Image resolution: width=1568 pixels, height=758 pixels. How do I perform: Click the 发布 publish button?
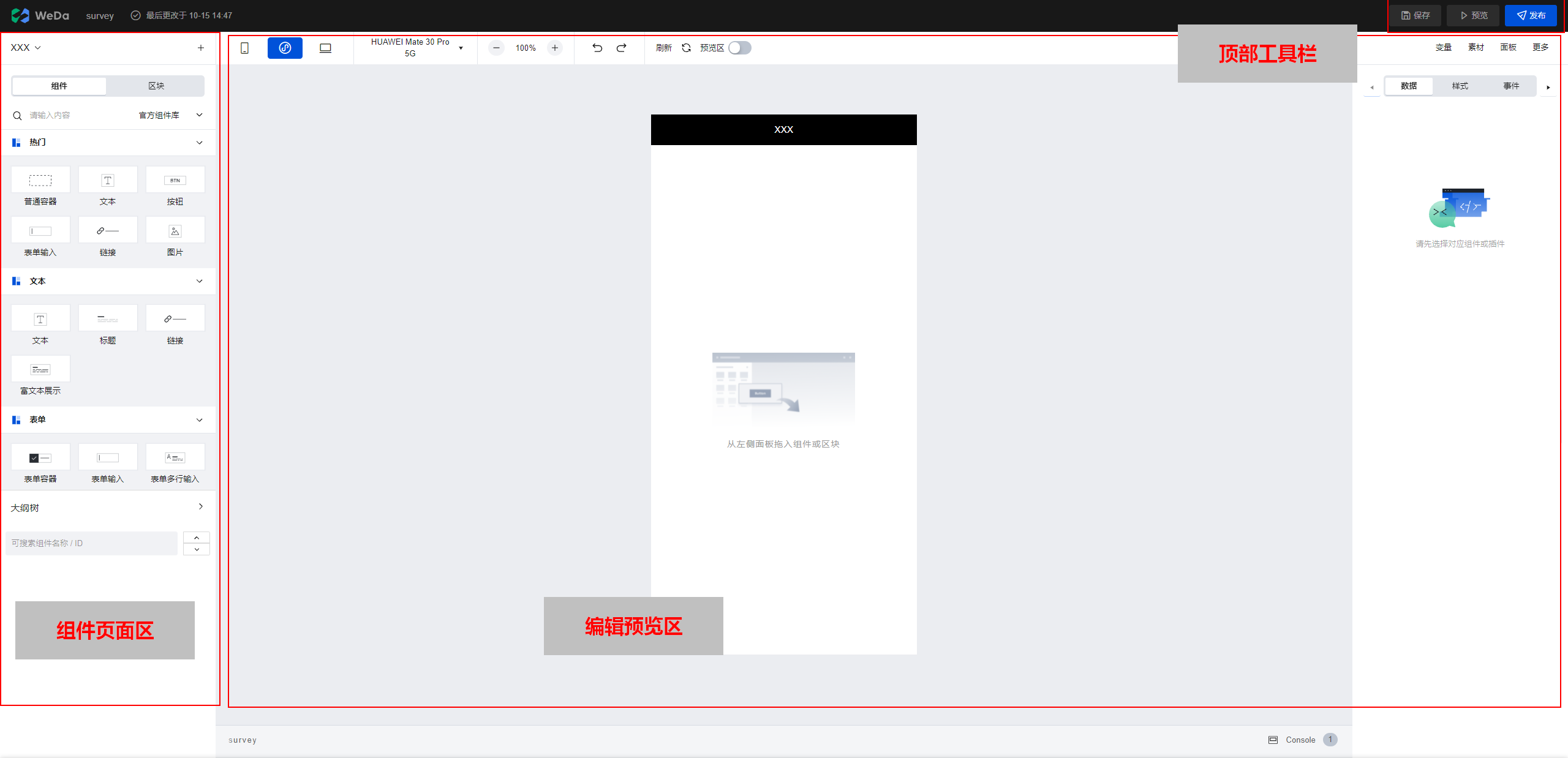click(x=1531, y=15)
